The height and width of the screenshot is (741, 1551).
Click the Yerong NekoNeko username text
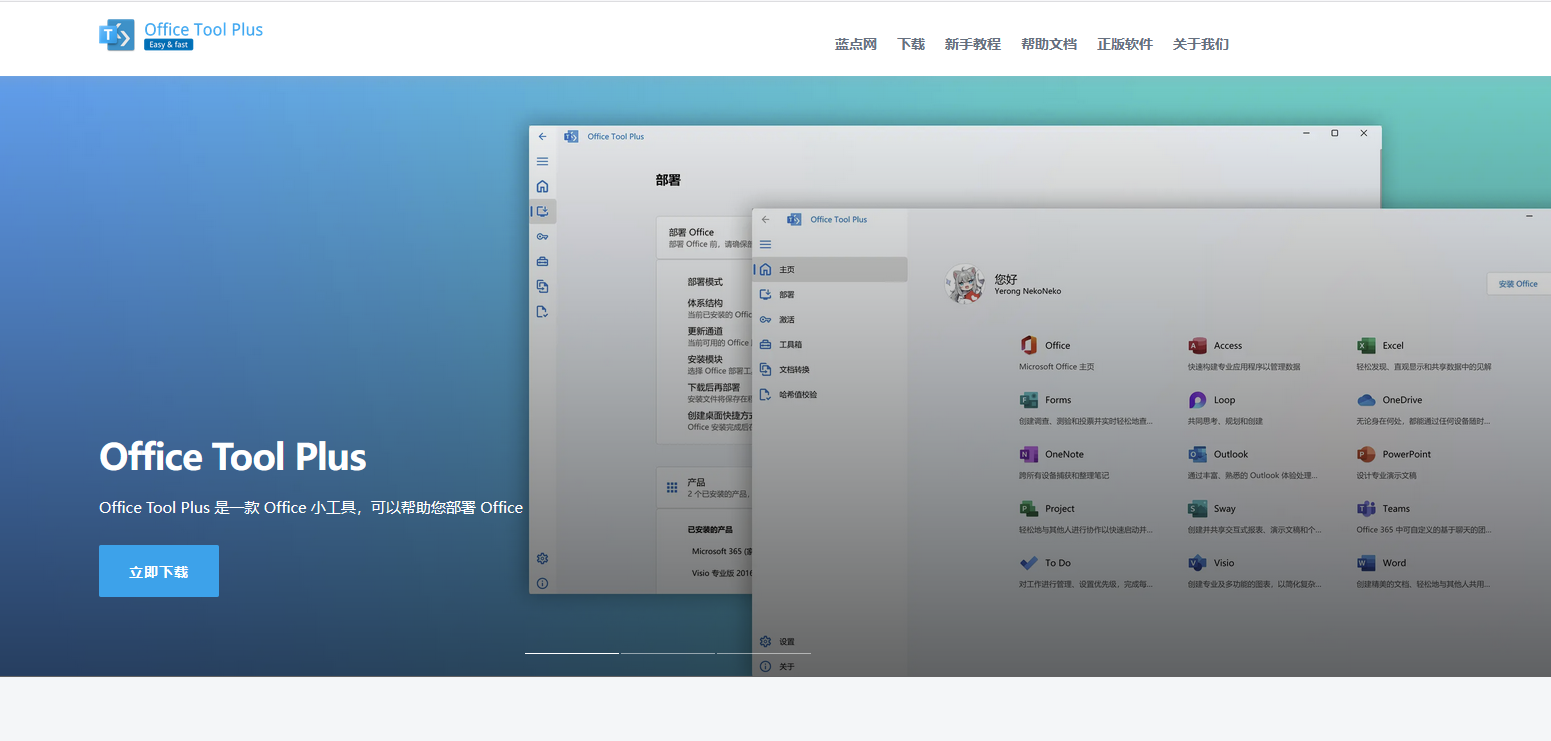(1028, 291)
